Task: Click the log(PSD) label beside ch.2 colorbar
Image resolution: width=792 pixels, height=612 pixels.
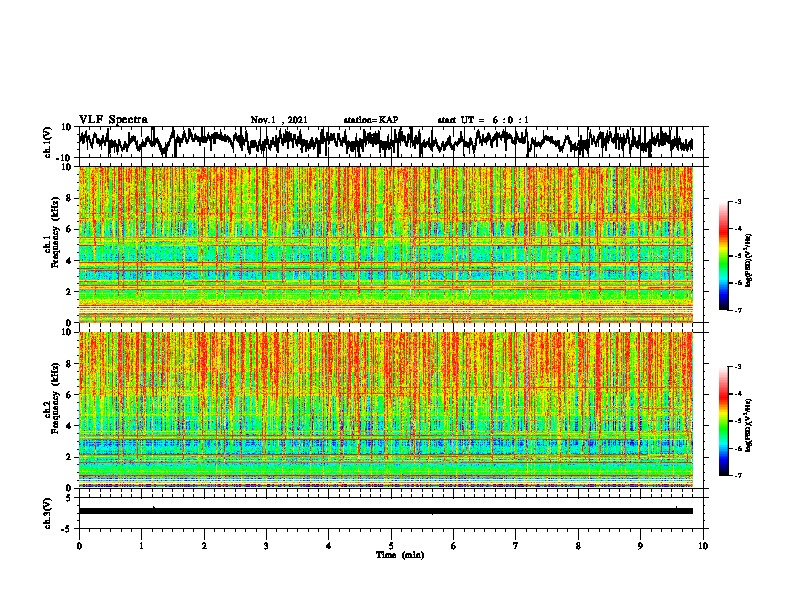Action: 748,426
